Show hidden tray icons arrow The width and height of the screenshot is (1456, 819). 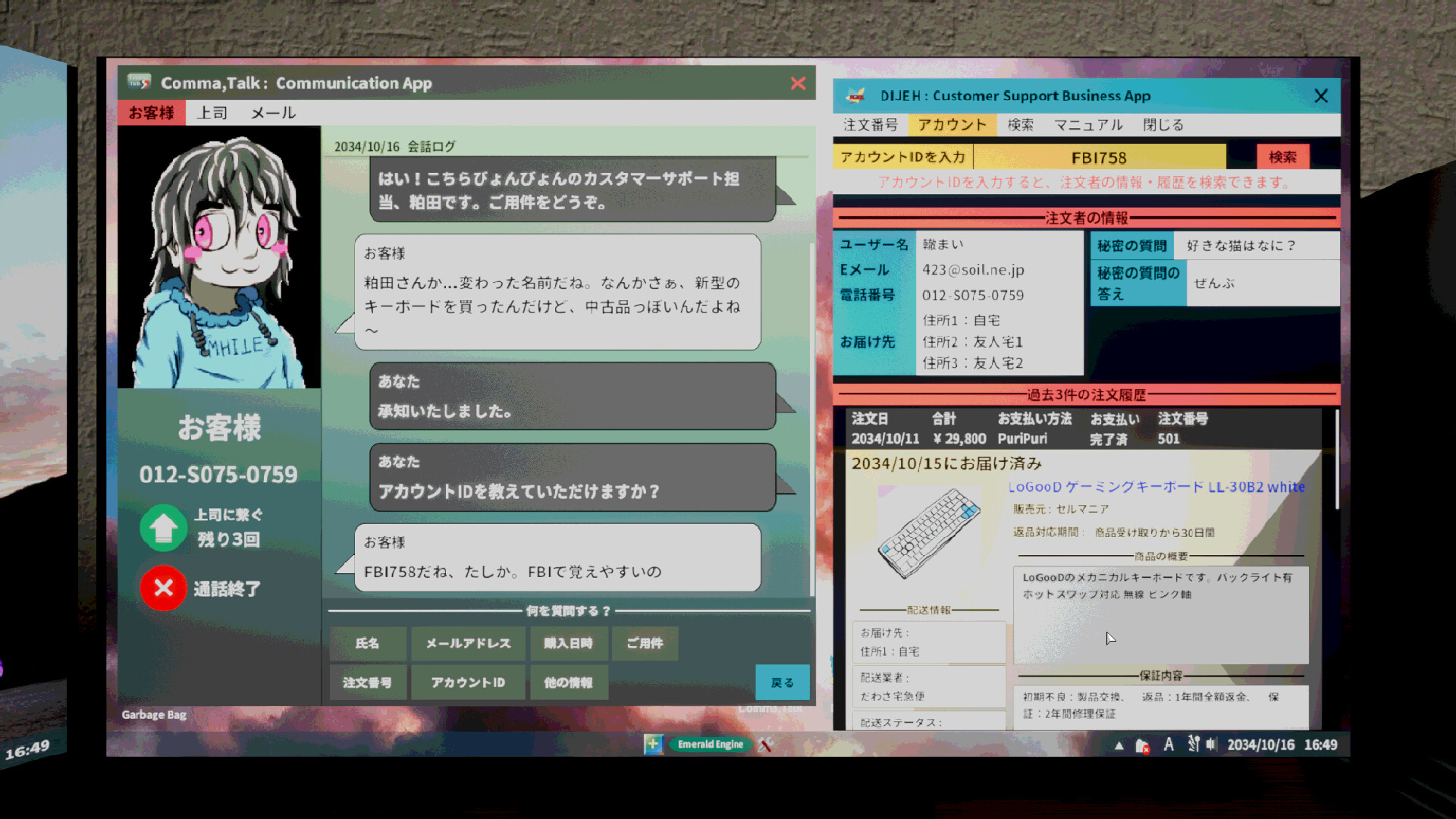pos(1119,745)
